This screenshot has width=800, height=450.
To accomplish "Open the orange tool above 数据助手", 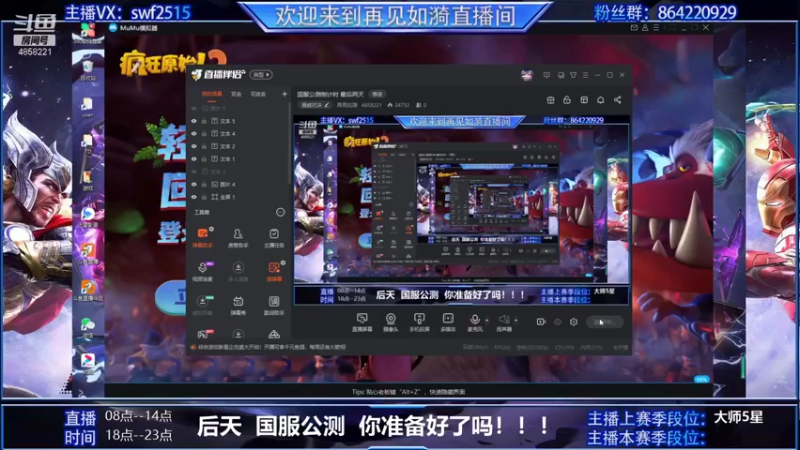I will [x=274, y=271].
